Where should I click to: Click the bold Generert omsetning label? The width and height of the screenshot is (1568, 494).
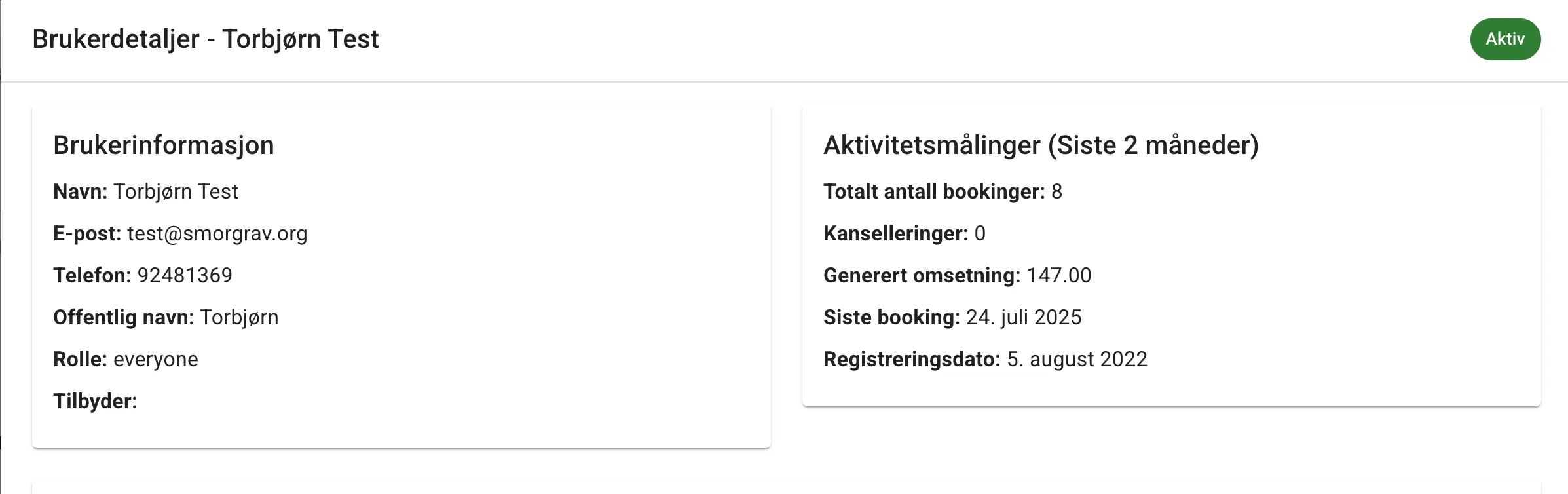click(x=922, y=275)
